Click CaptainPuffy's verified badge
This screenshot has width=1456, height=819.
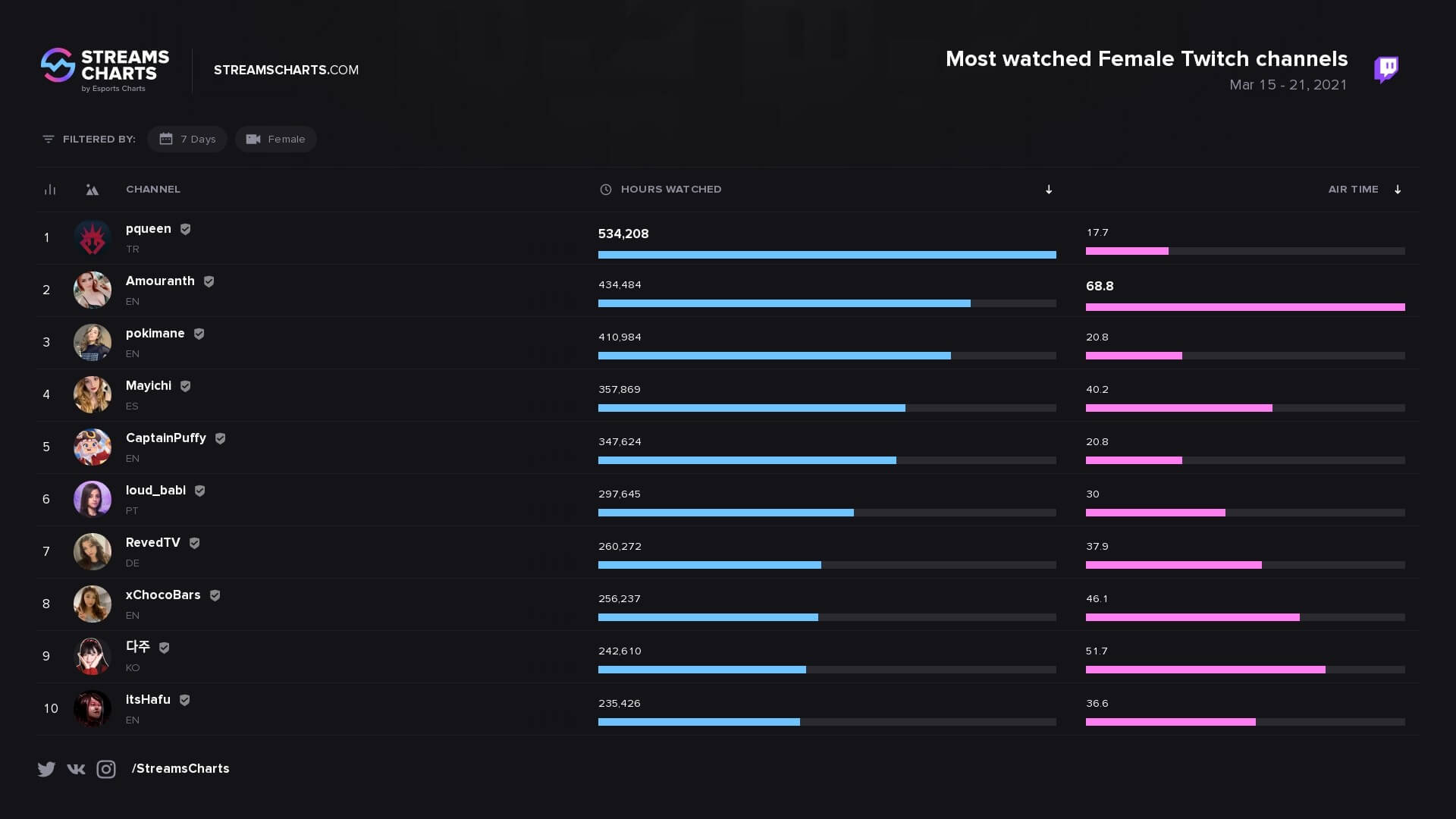220,438
